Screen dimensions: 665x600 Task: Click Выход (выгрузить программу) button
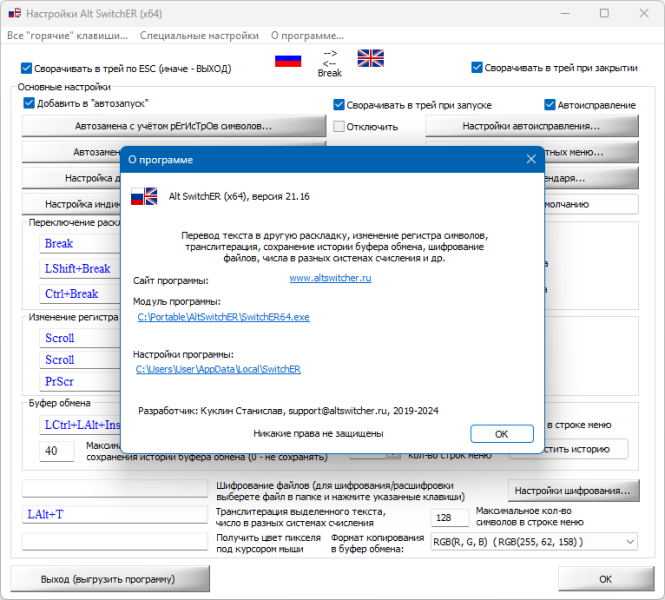(x=110, y=579)
